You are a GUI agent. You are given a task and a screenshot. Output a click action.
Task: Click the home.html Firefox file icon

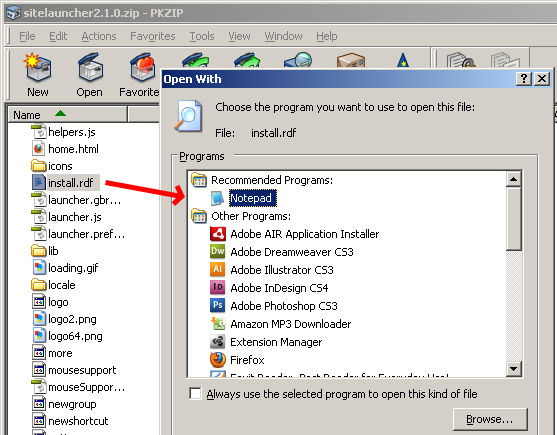pyautogui.click(x=39, y=148)
